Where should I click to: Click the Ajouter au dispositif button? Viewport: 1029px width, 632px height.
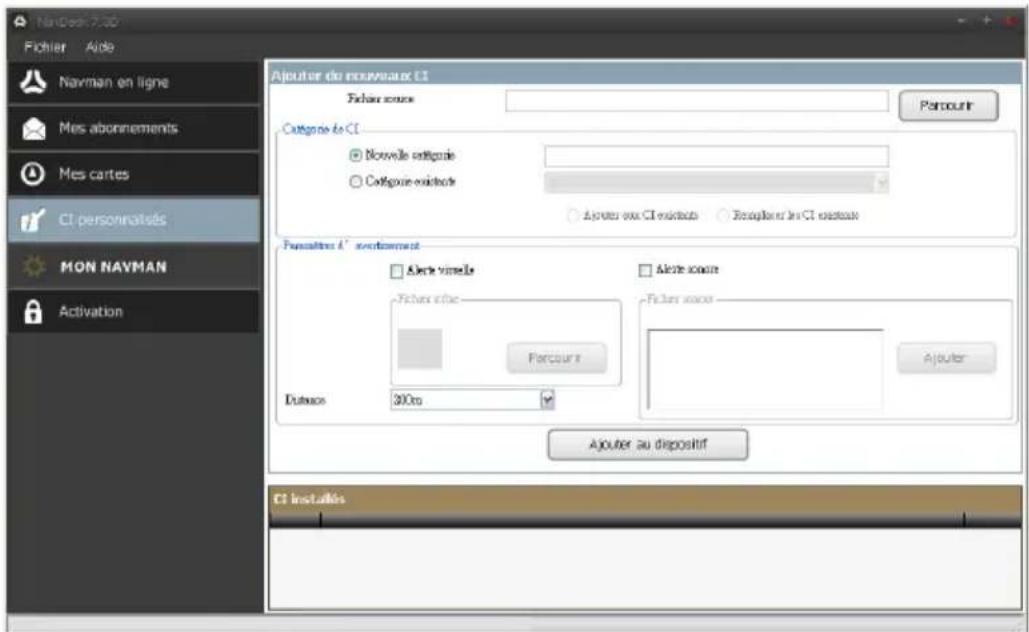coord(648,445)
